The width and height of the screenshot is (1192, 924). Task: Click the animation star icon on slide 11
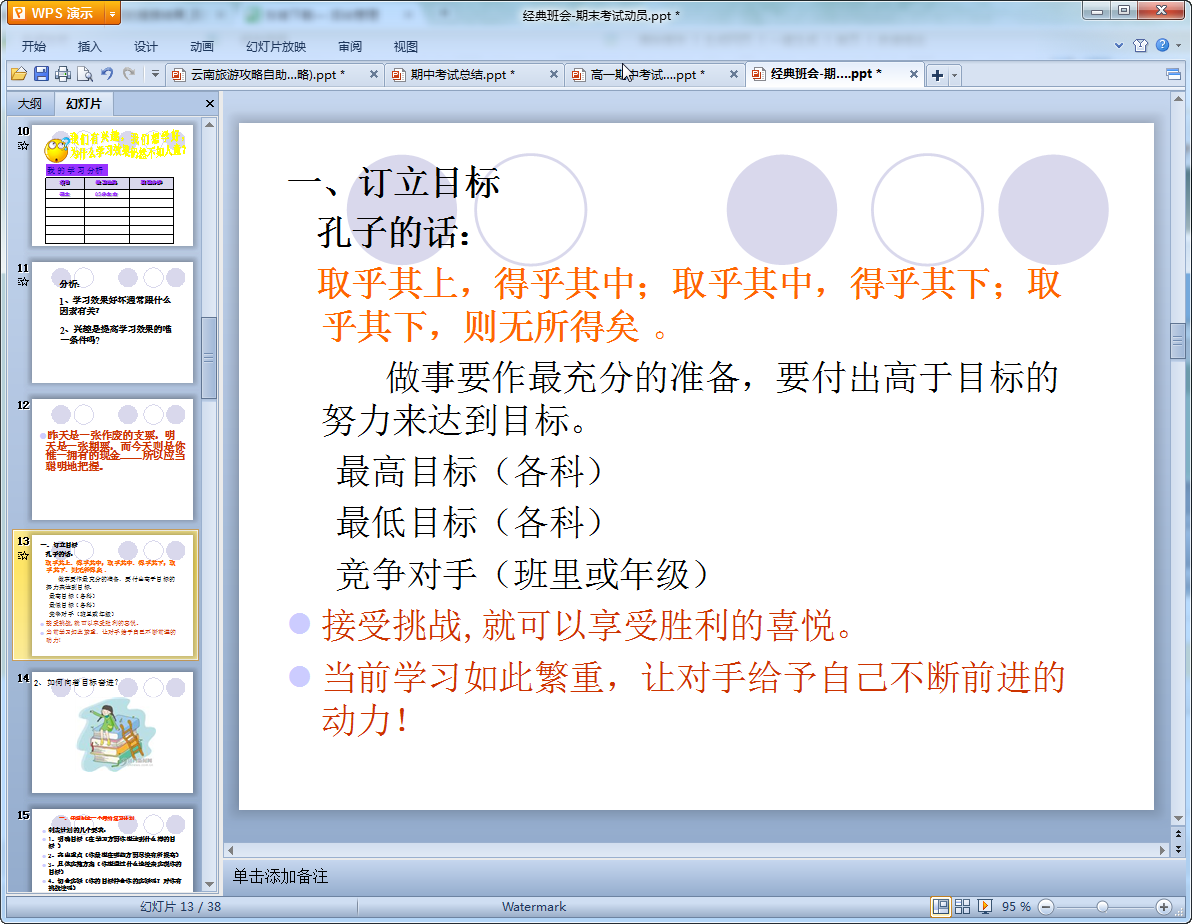point(23,281)
